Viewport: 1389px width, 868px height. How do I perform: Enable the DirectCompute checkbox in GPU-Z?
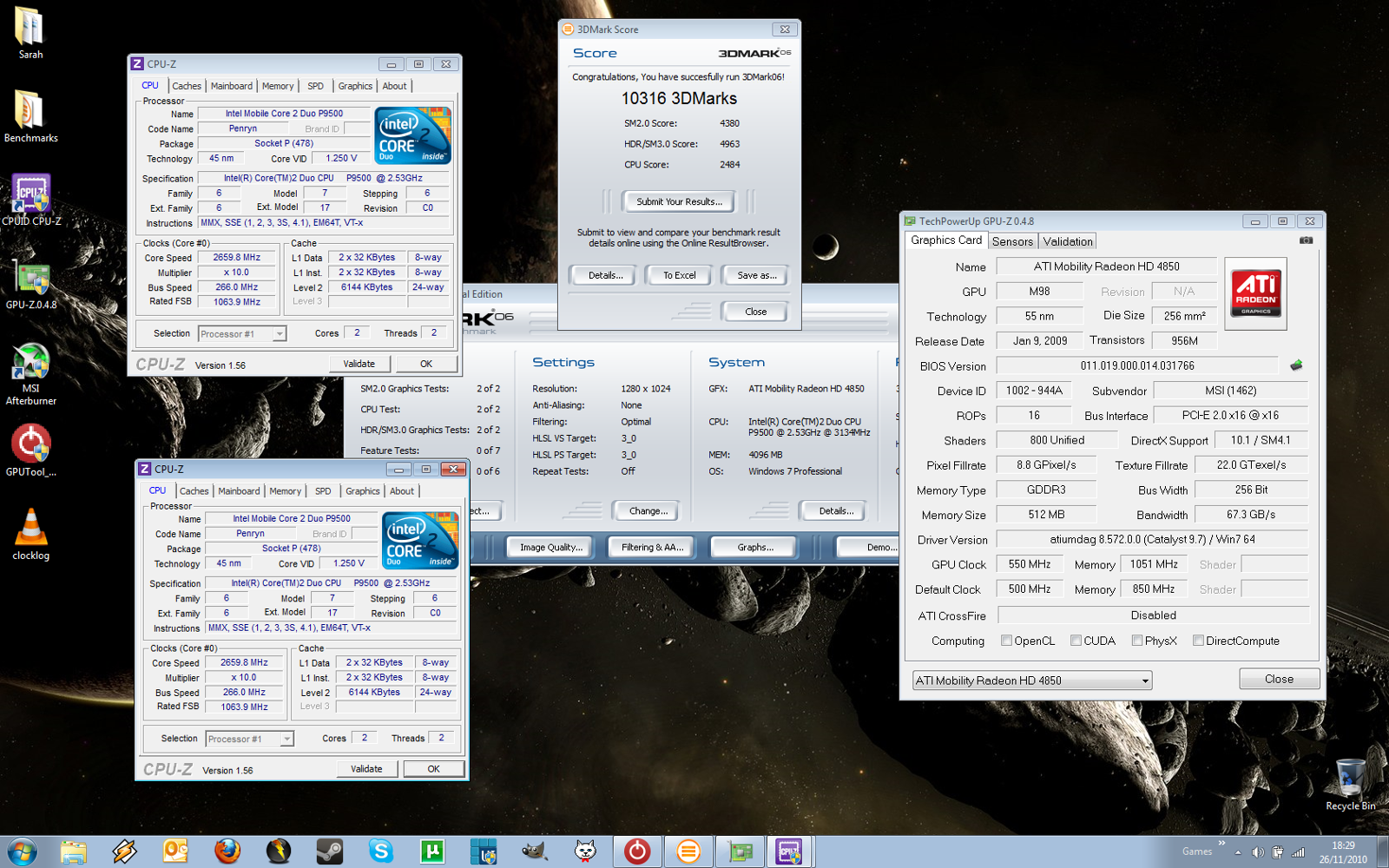click(1198, 641)
